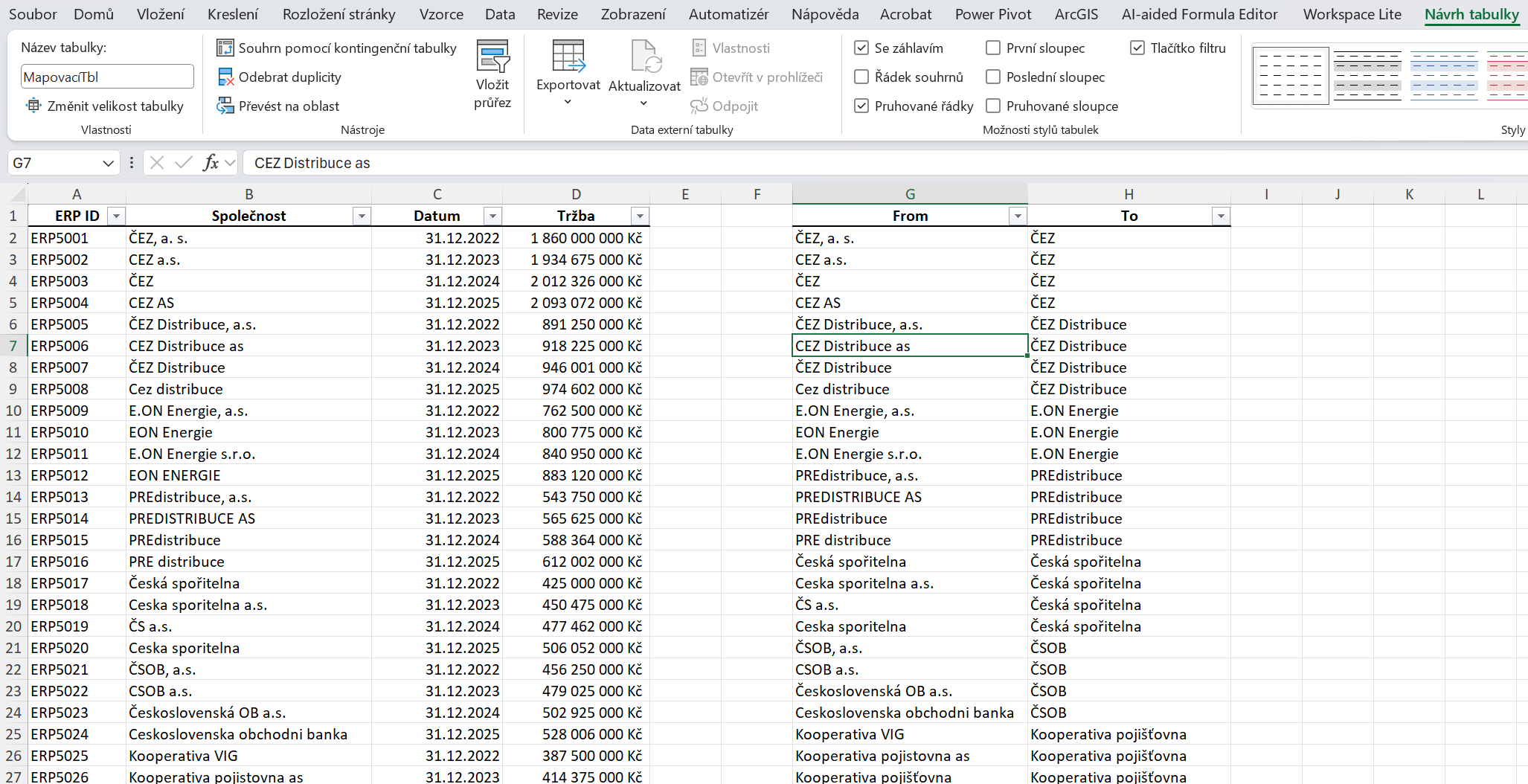Toggle the Tlačítko filtru checkbox

tap(1137, 48)
